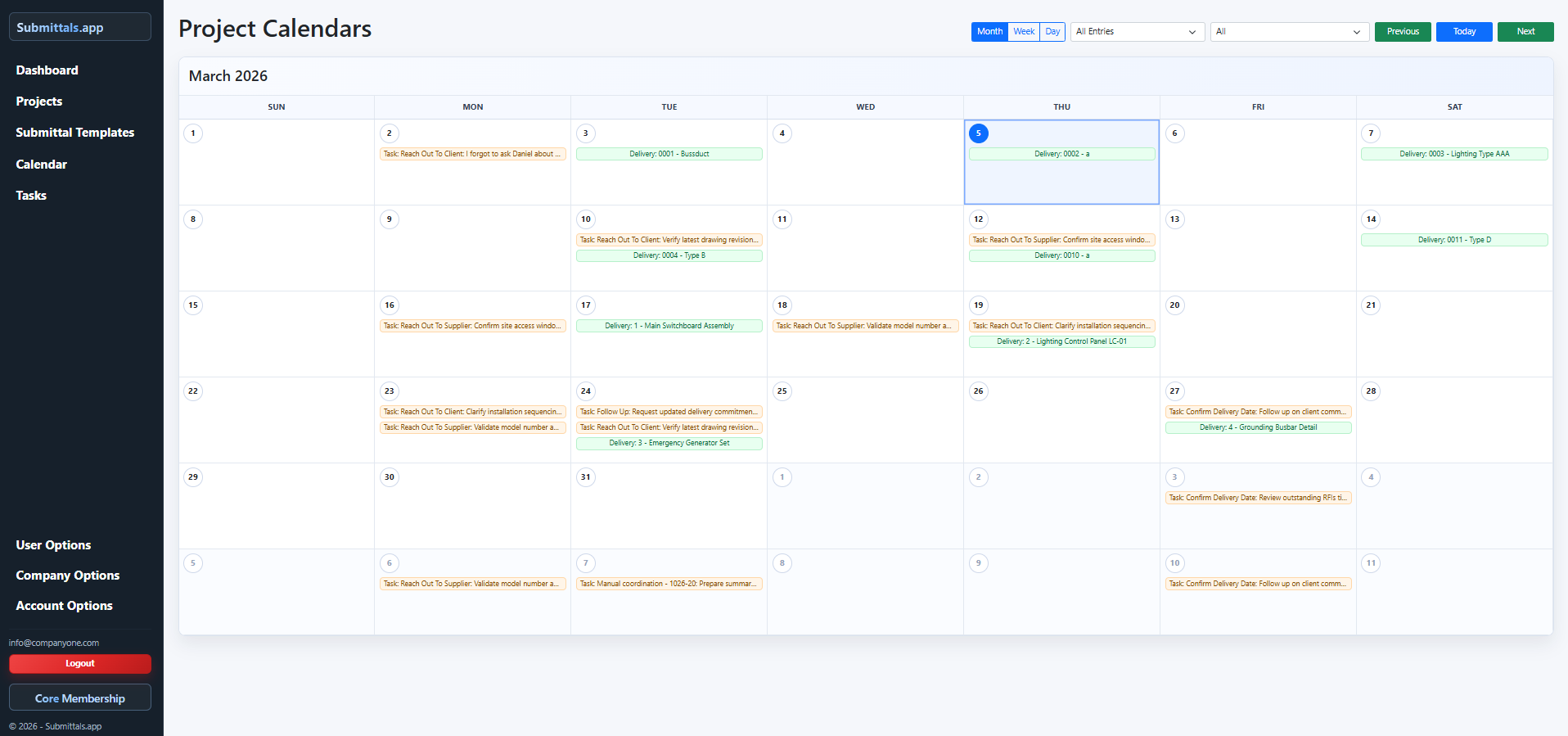Screen dimensions: 1568x736
Task: Open Dashboard from the sidebar
Action: tap(47, 70)
